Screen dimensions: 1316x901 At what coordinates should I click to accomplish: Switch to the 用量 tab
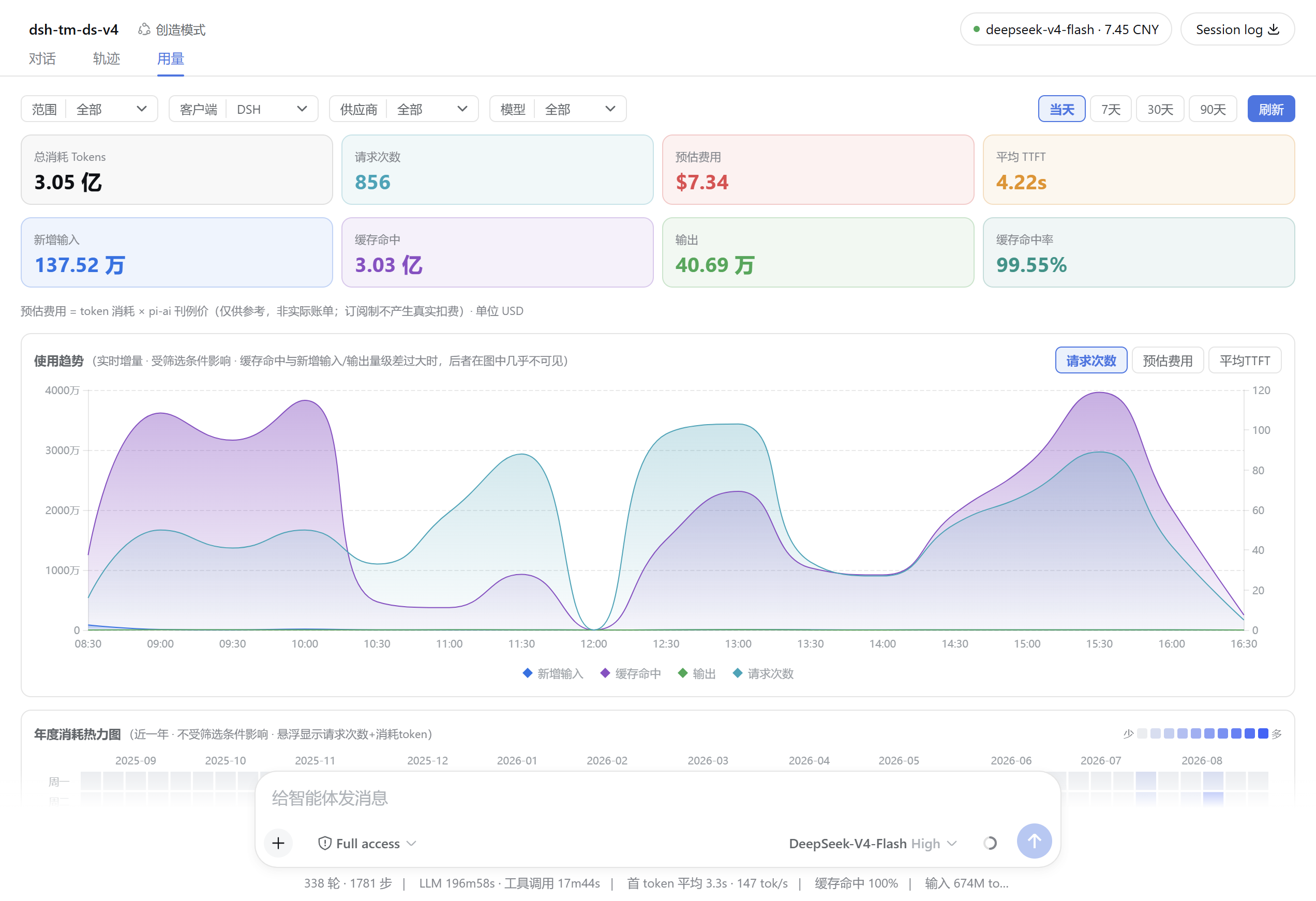pos(170,58)
